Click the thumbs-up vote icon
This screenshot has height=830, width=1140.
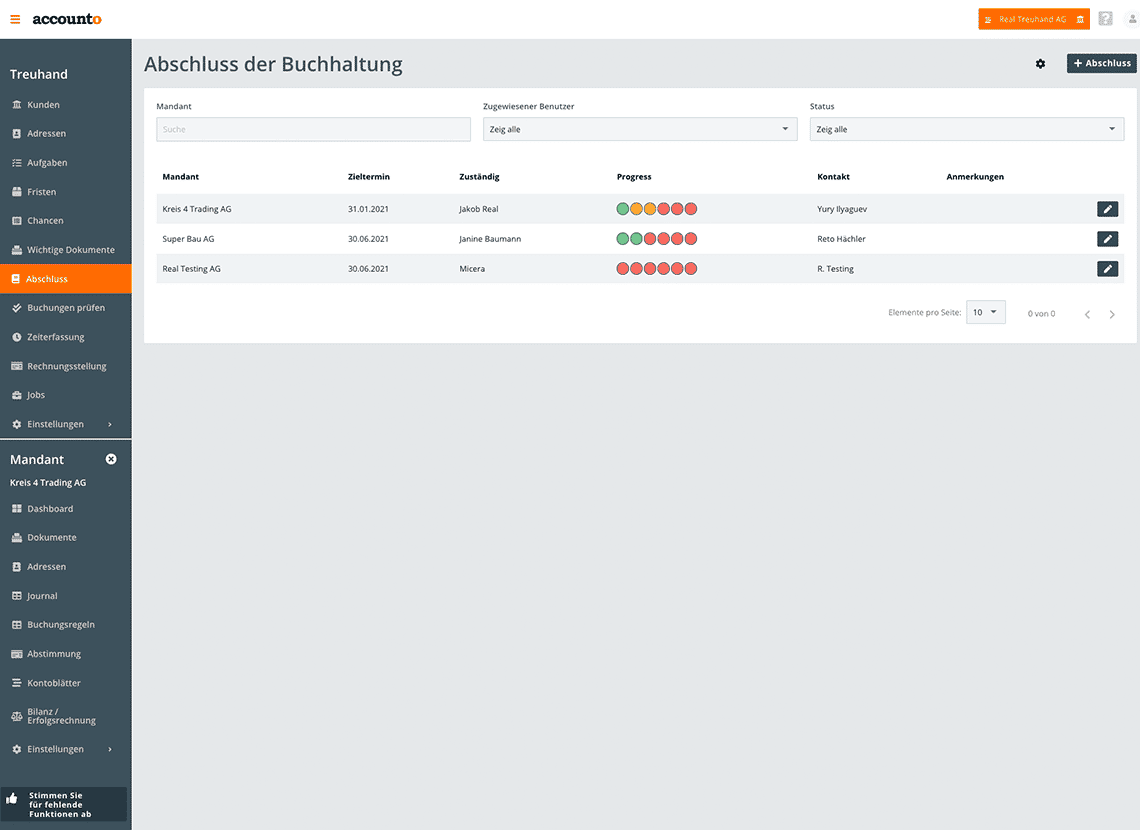pyautogui.click(x=12, y=799)
